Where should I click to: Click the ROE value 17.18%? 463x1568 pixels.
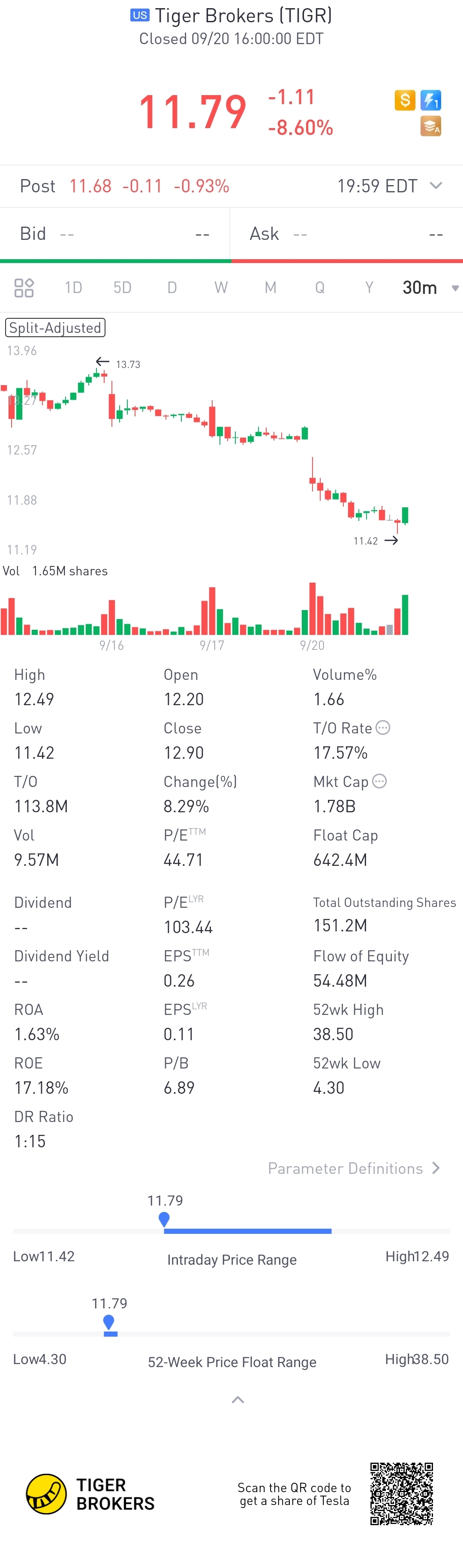(42, 1088)
